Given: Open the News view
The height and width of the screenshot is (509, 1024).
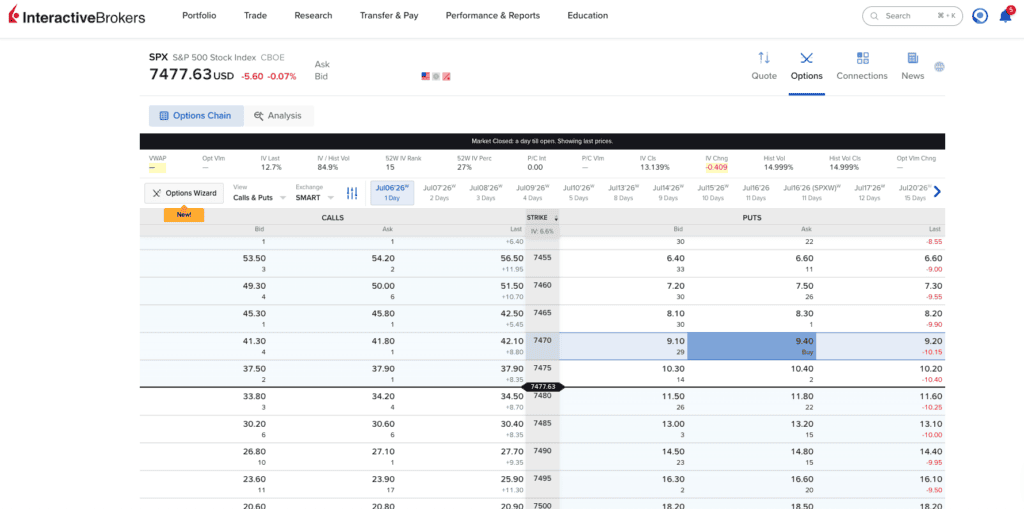Looking at the screenshot, I should [912, 66].
